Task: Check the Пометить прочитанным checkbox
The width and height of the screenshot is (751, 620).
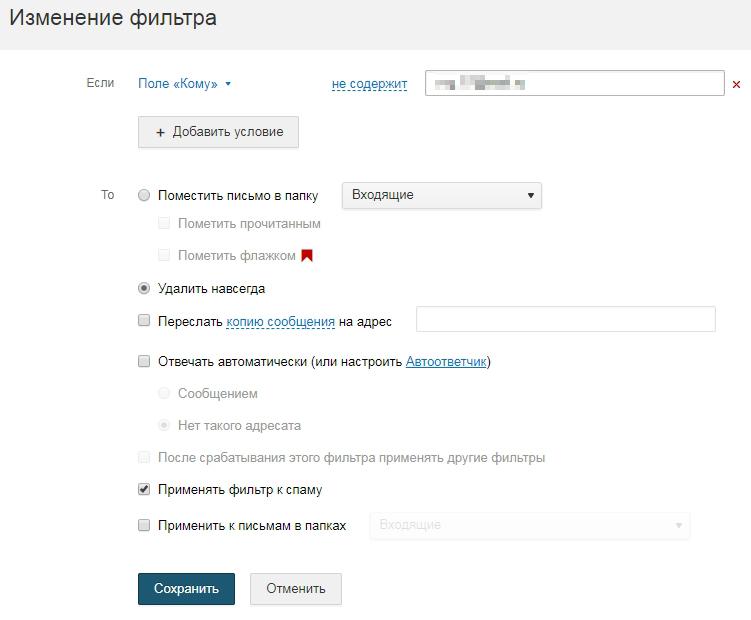Action: tap(164, 223)
